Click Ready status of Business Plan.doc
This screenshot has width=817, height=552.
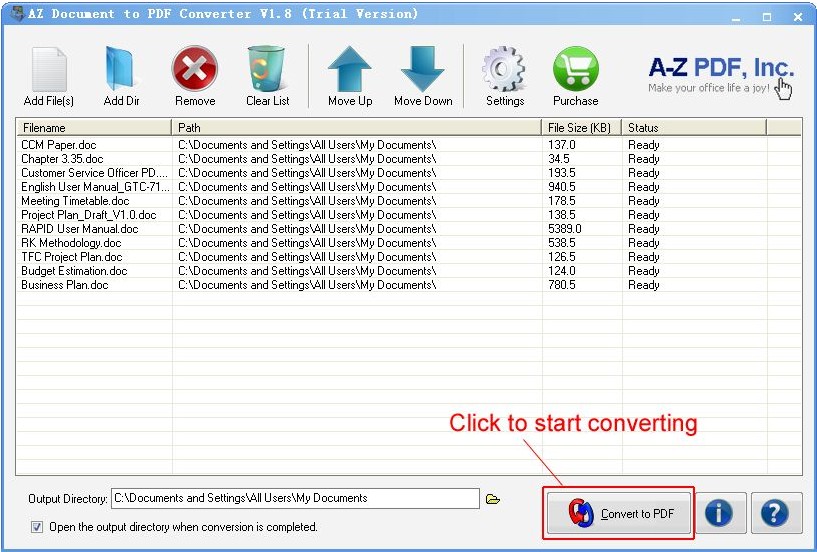point(644,286)
